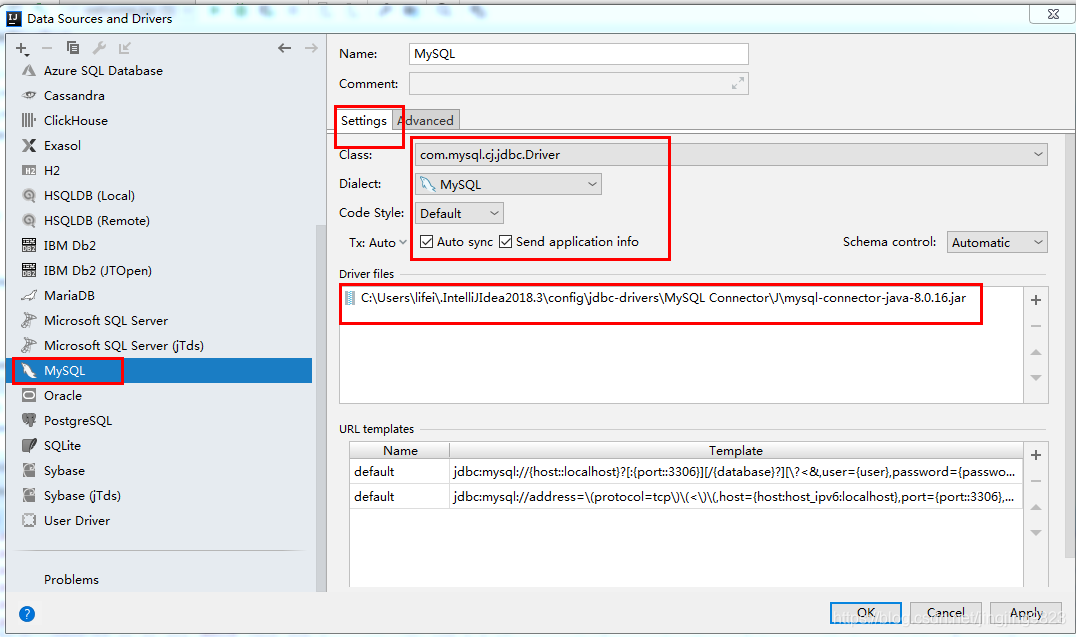
Task: Open help with question mark icon
Action: click(x=27, y=614)
